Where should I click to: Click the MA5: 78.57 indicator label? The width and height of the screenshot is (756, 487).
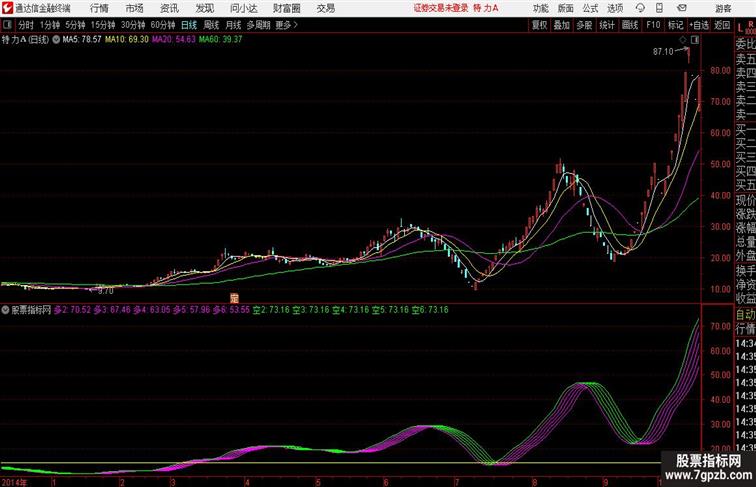[x=82, y=40]
